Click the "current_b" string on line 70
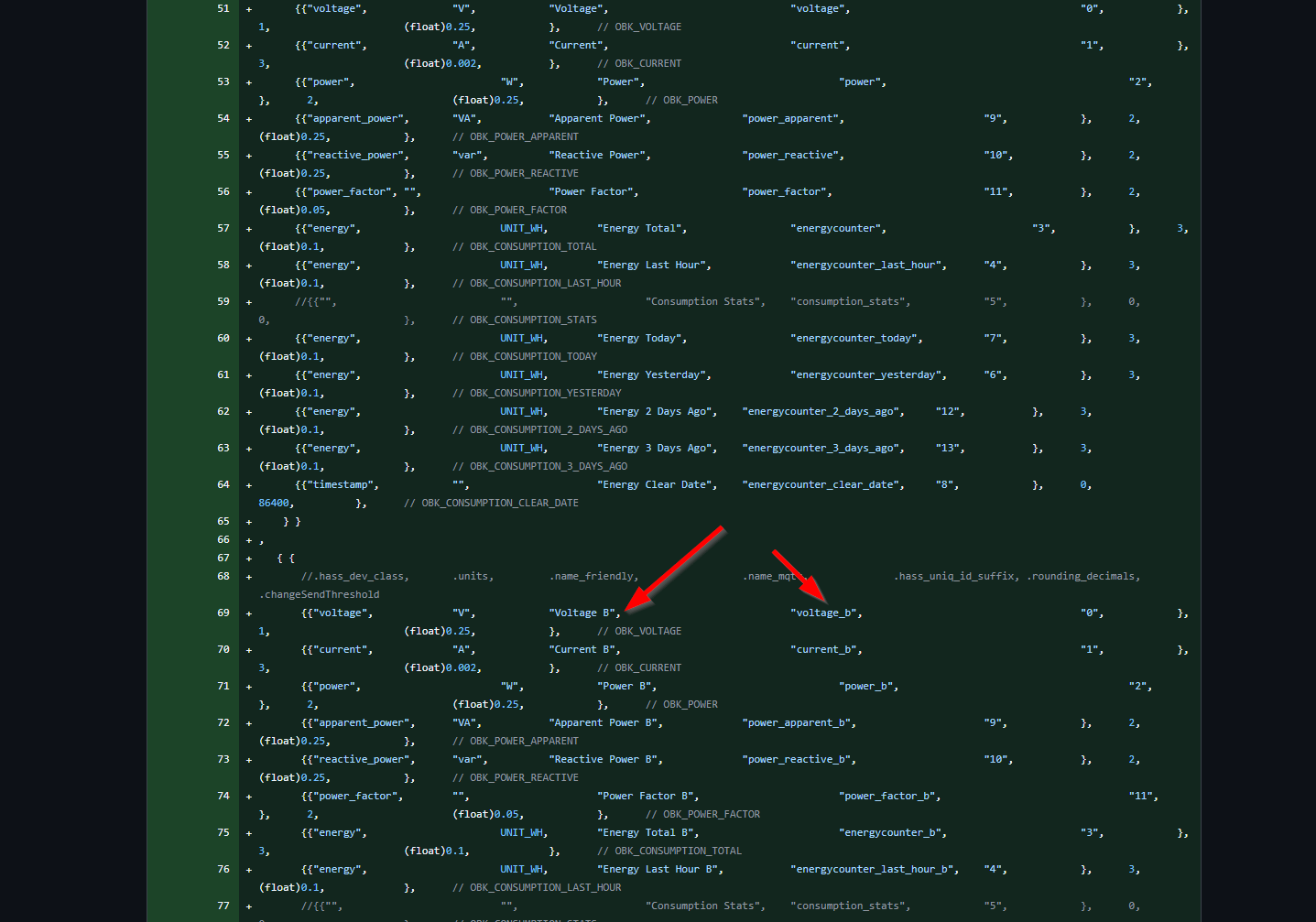Viewport: 1316px width, 922px height. pyautogui.click(x=824, y=649)
